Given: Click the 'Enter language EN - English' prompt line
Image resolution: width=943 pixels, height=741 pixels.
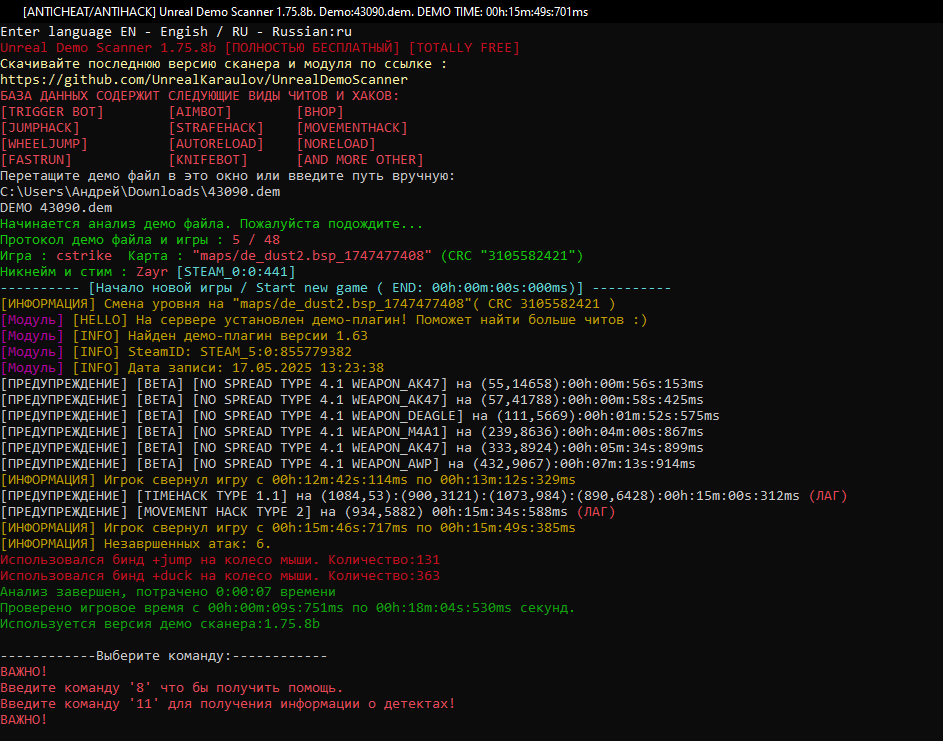Looking at the screenshot, I should click(x=176, y=32).
